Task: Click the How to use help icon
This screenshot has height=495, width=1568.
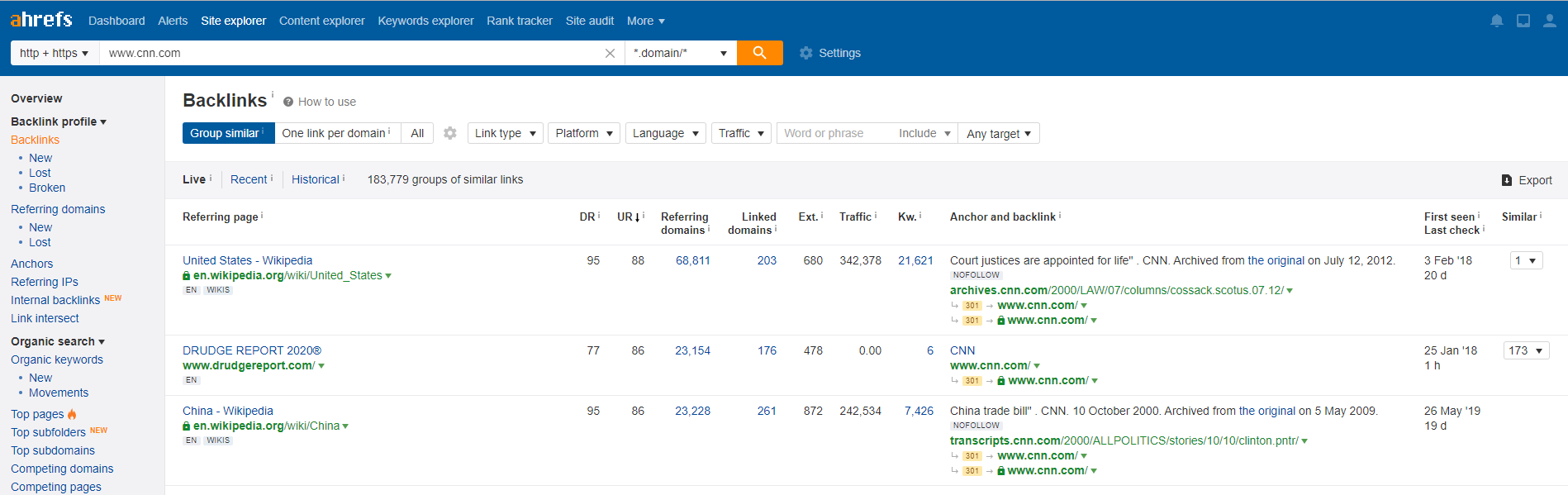Action: [288, 102]
